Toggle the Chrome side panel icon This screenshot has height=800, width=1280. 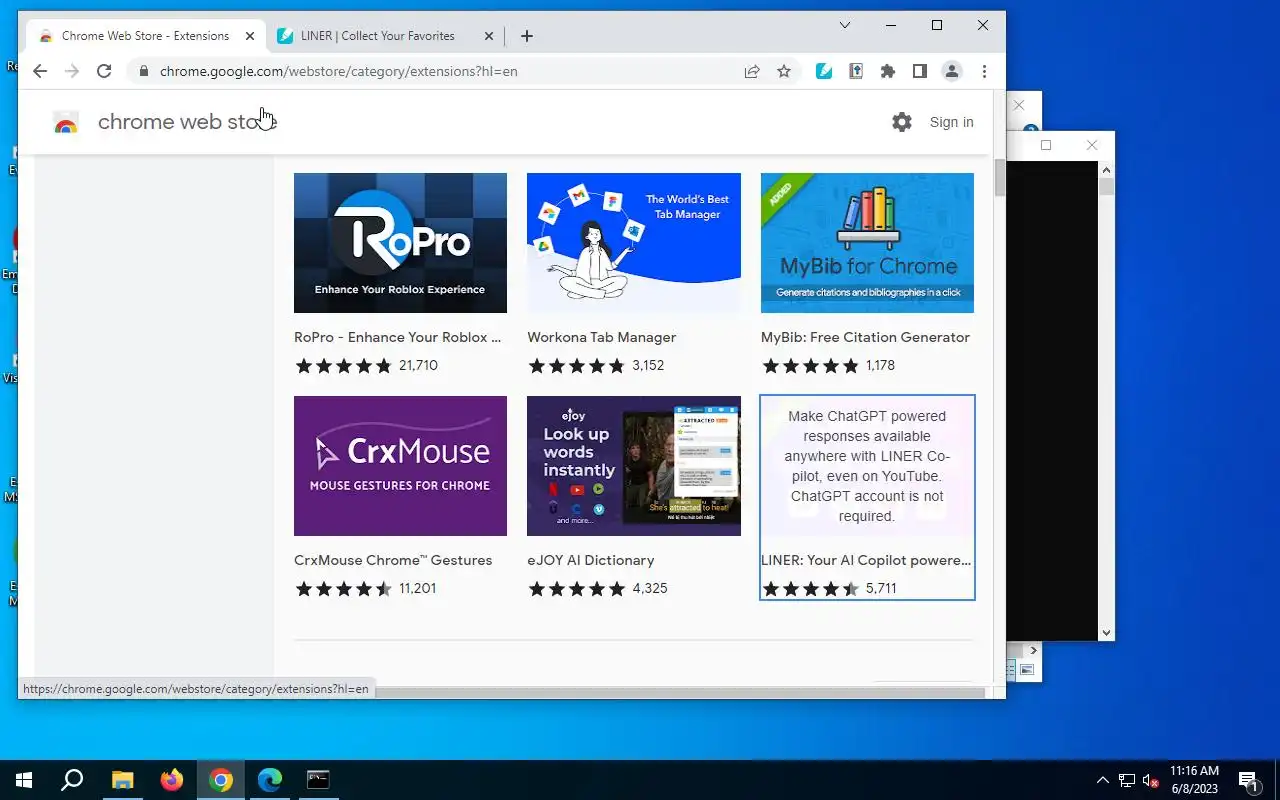click(920, 71)
